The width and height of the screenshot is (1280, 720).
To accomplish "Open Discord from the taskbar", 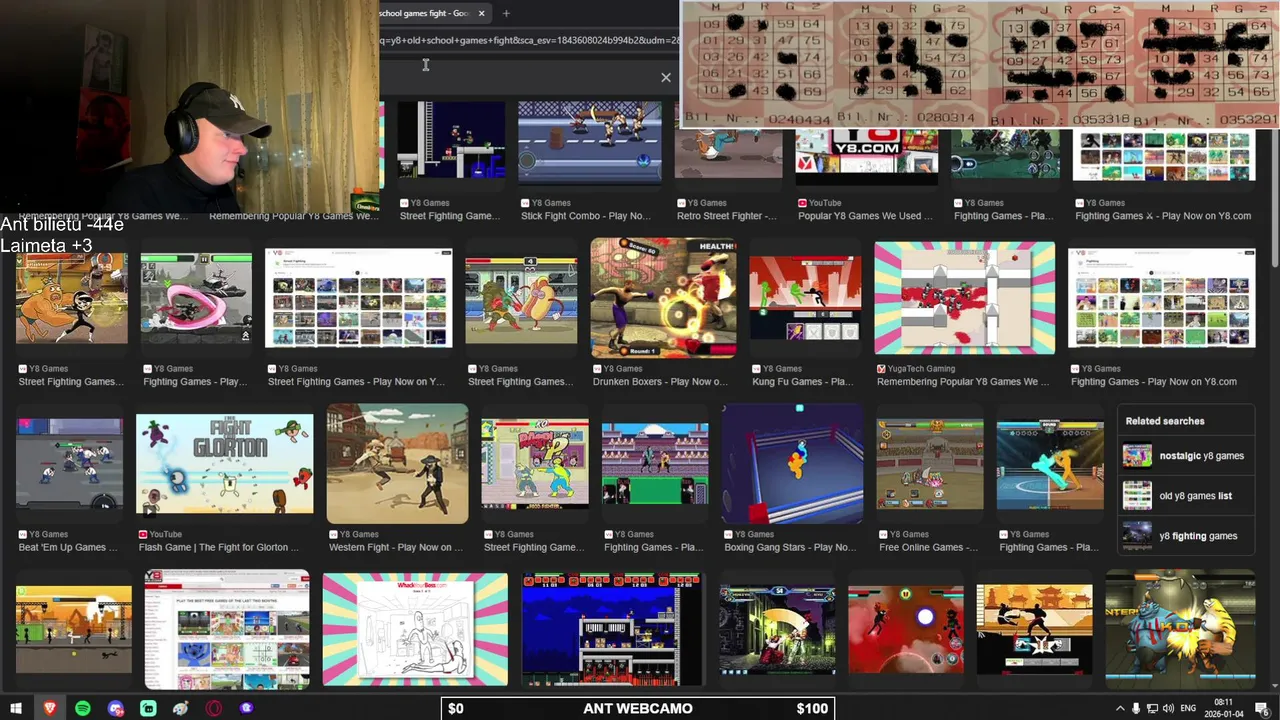I will click(116, 708).
